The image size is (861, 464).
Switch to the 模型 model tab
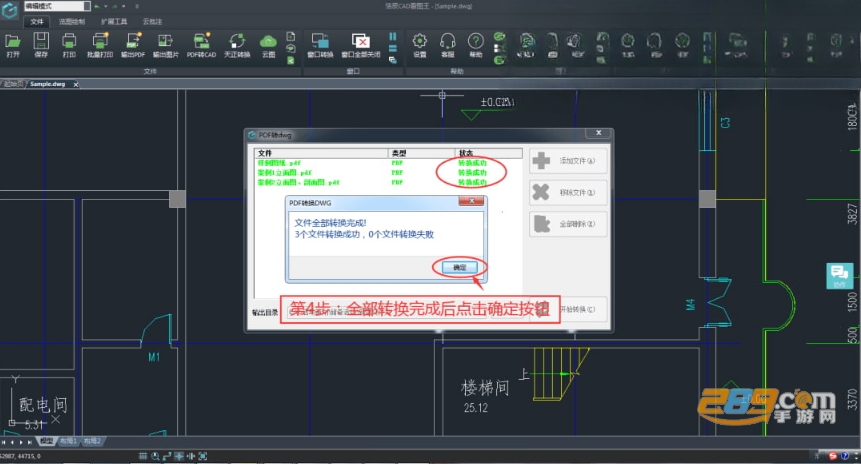(47, 441)
